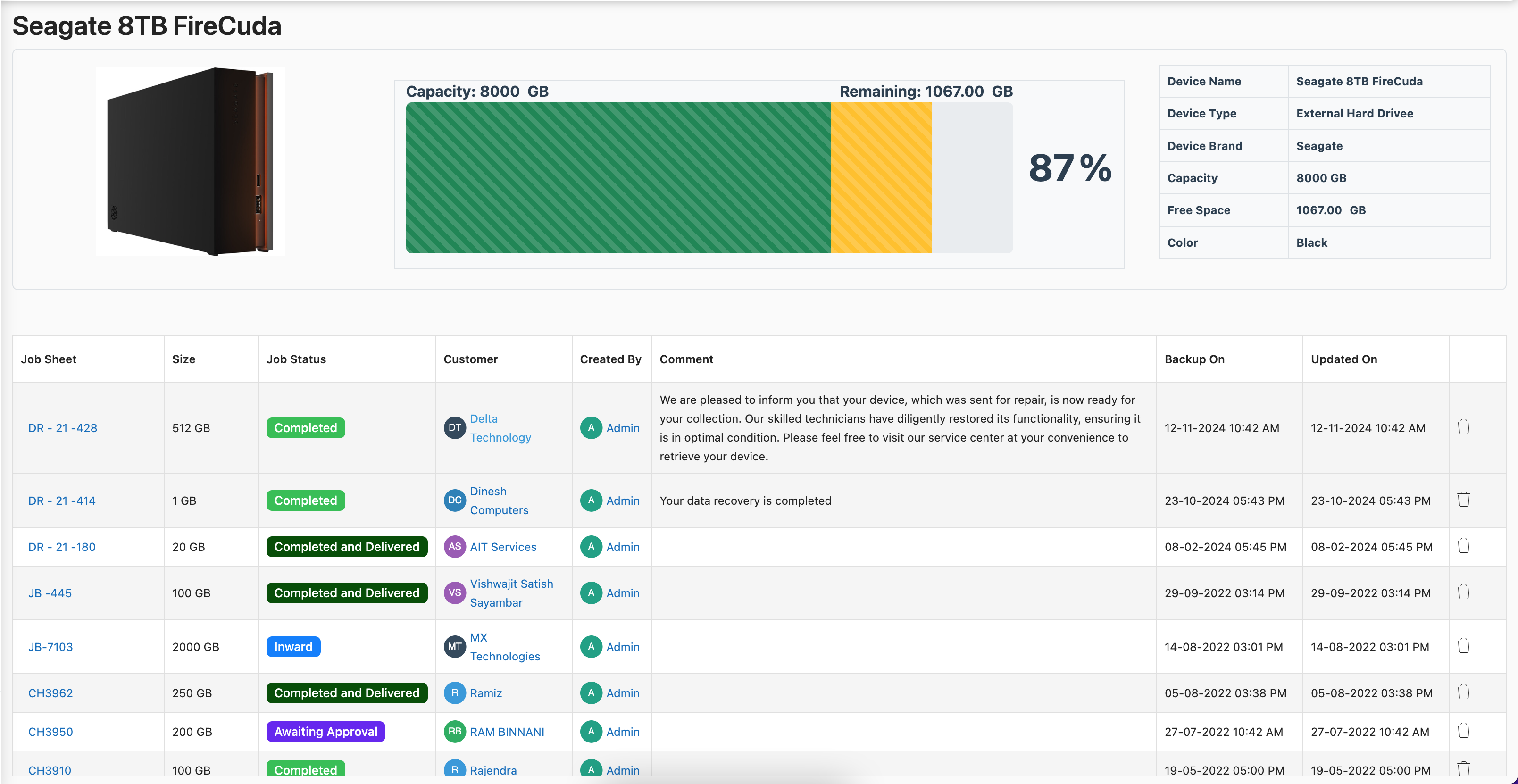
Task: Remove the DR - 21 -180 entry with trash icon
Action: [x=1463, y=546]
